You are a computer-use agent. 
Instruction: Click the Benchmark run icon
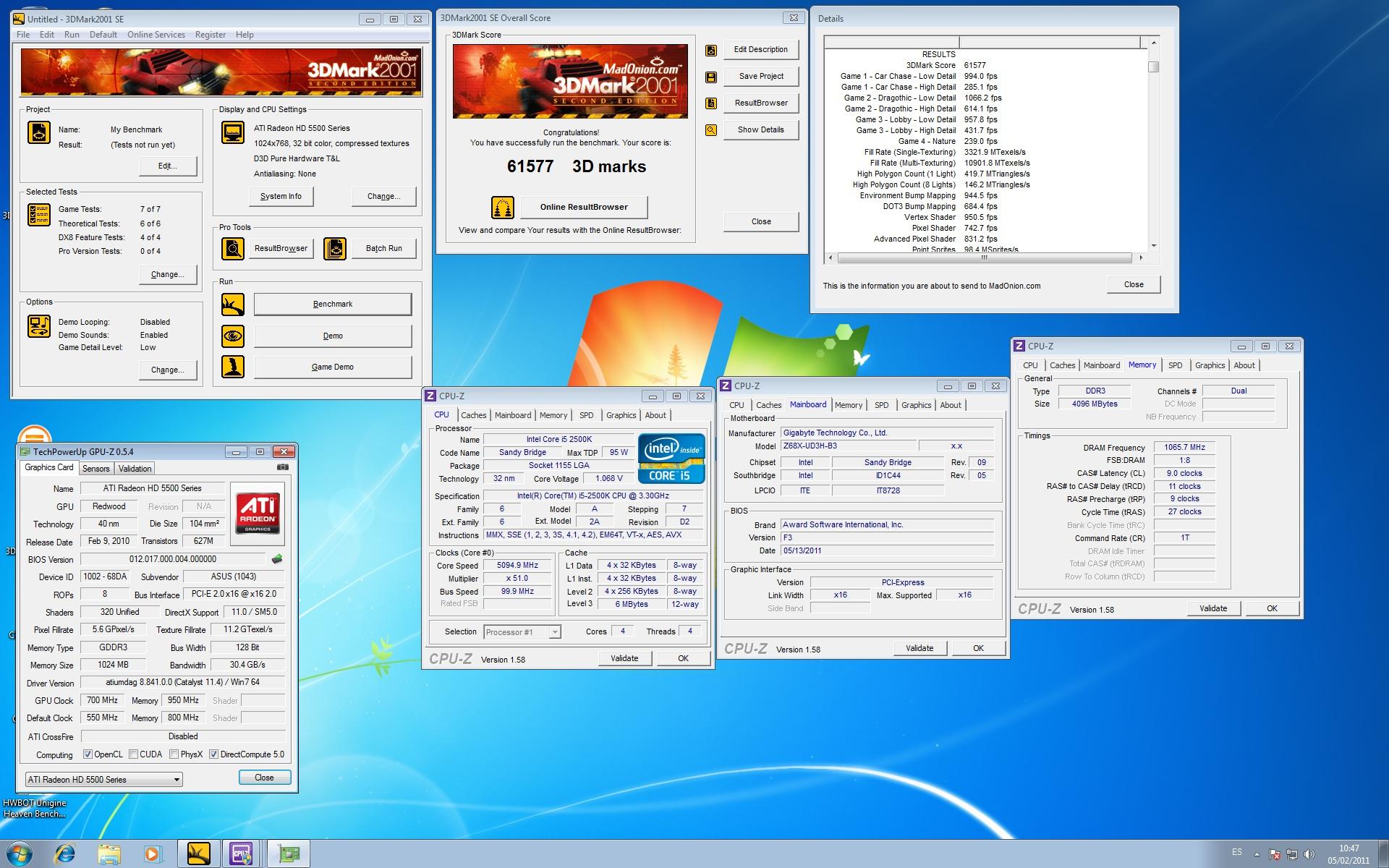[x=233, y=305]
